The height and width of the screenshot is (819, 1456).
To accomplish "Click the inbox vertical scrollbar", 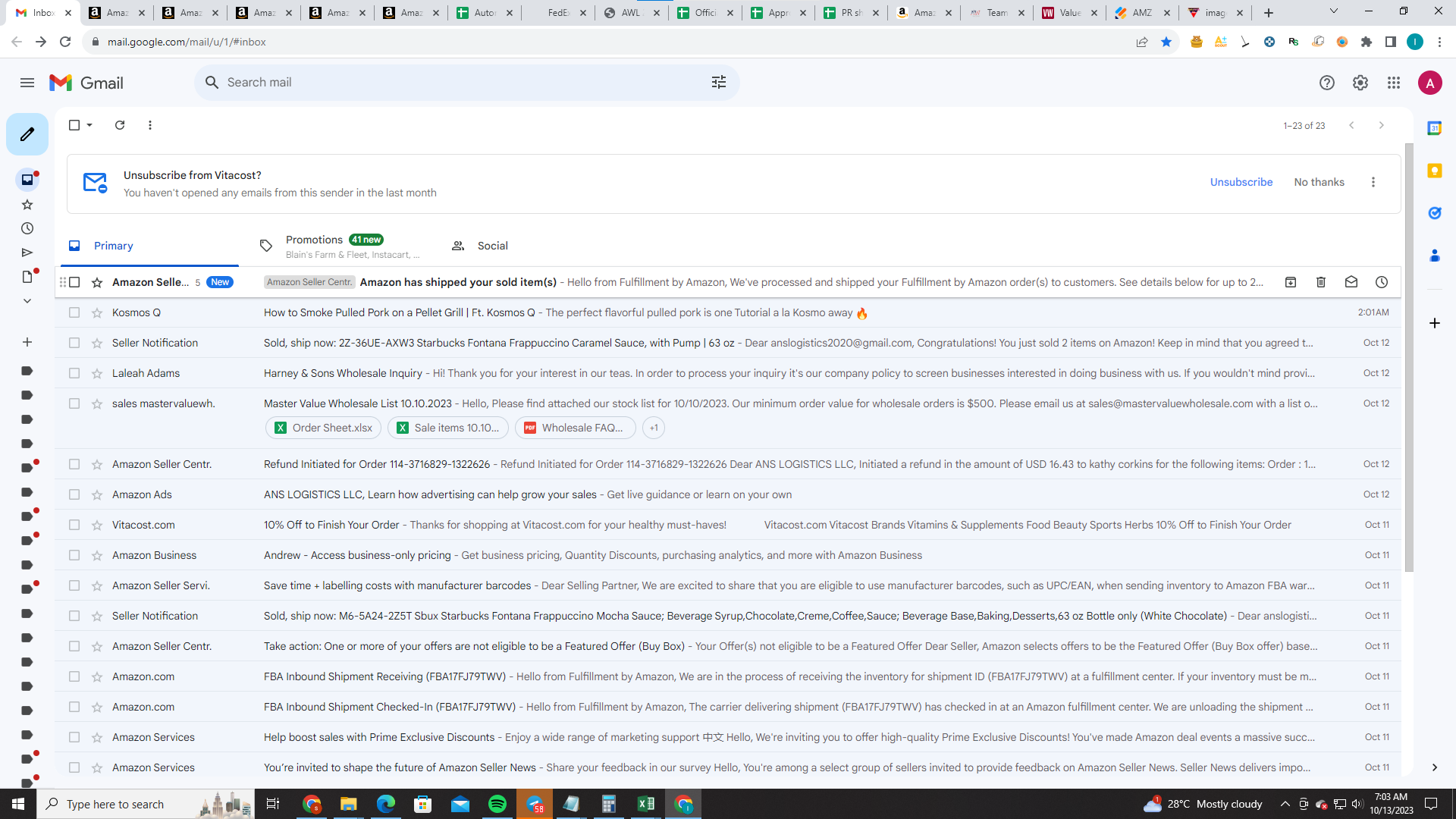I will point(1409,356).
